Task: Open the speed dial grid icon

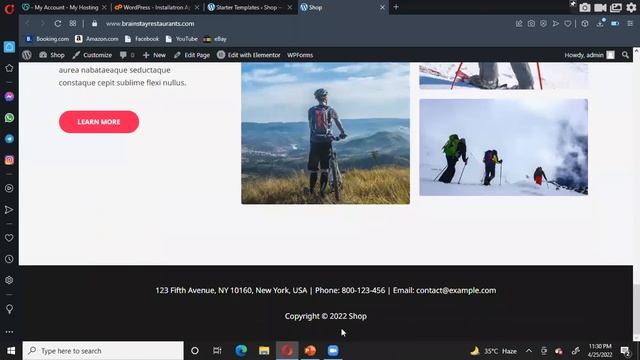Action: (73, 24)
